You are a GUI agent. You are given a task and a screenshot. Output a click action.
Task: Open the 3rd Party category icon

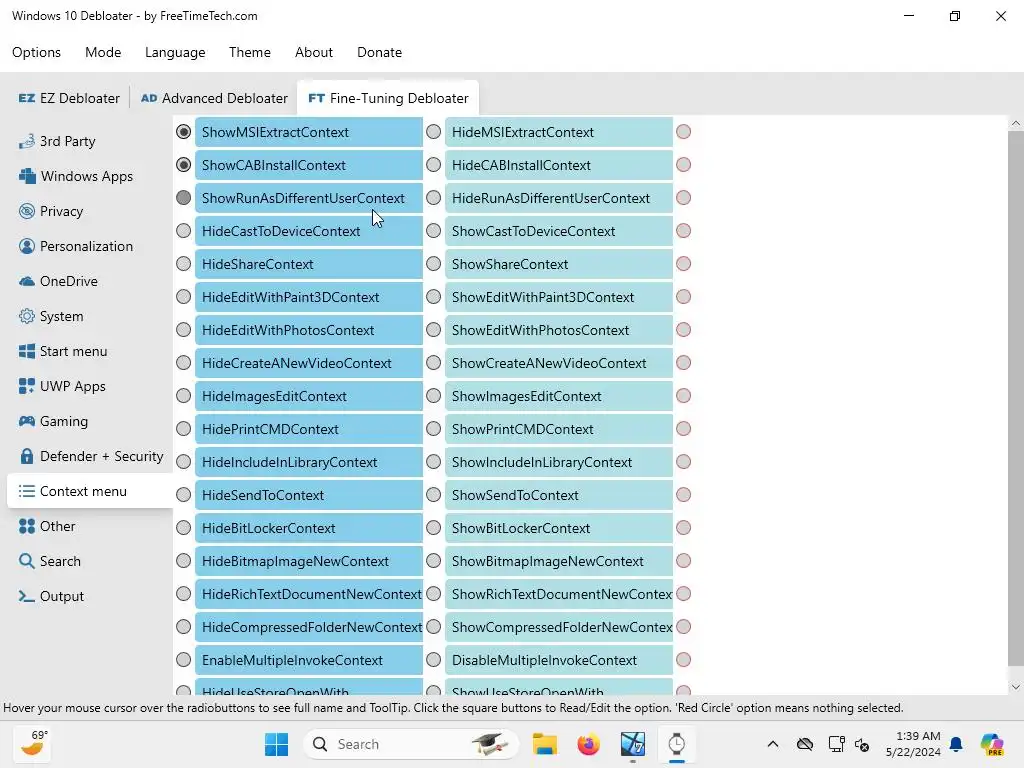pos(27,141)
